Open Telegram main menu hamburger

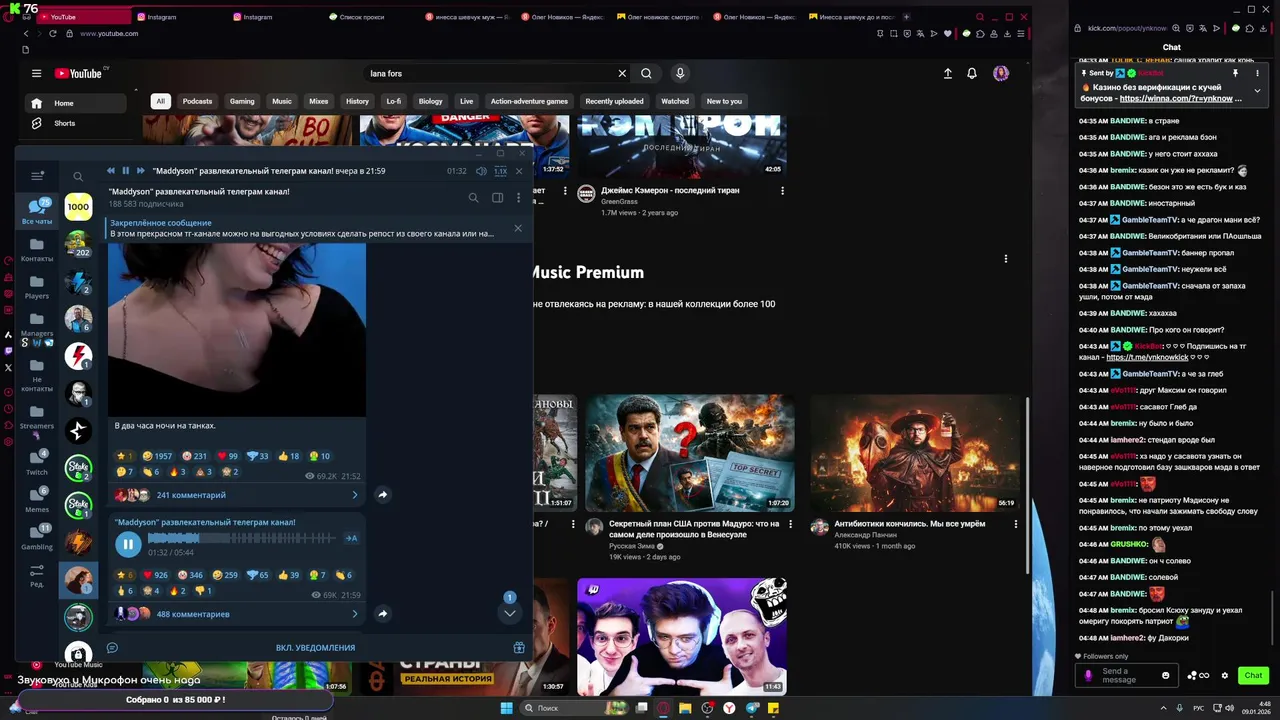(37, 176)
